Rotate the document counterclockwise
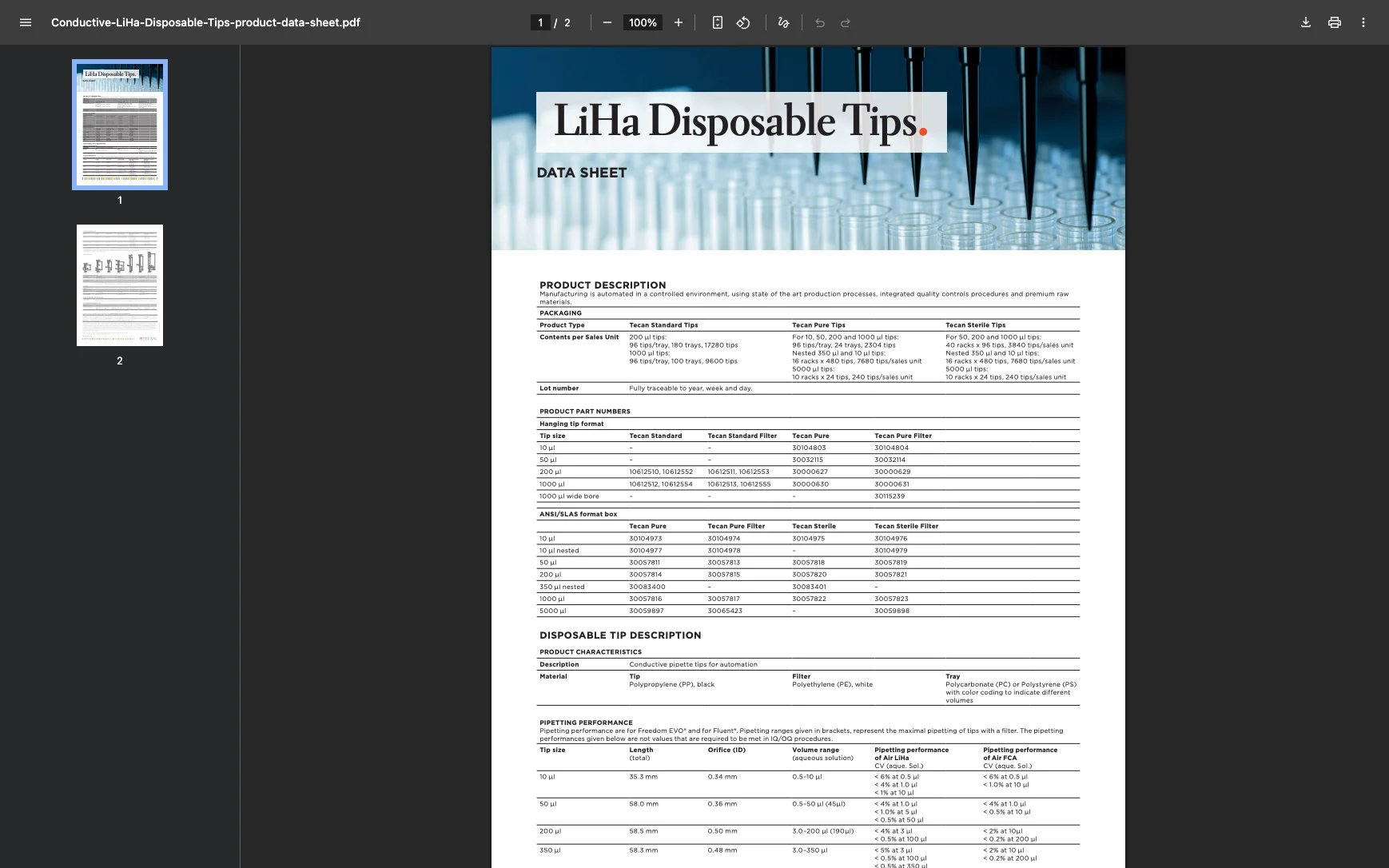 pyautogui.click(x=743, y=22)
